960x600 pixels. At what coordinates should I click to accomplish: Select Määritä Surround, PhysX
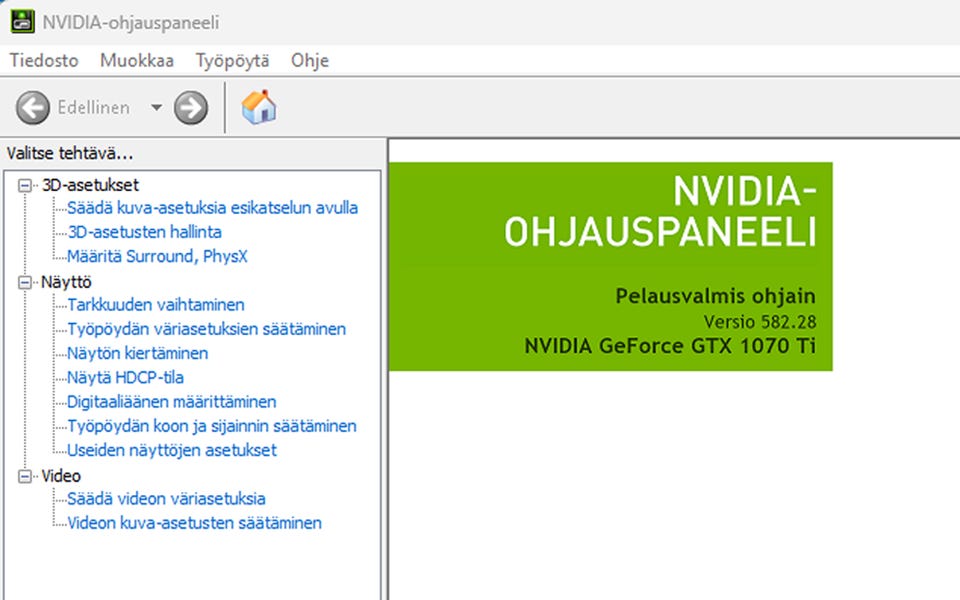157,256
